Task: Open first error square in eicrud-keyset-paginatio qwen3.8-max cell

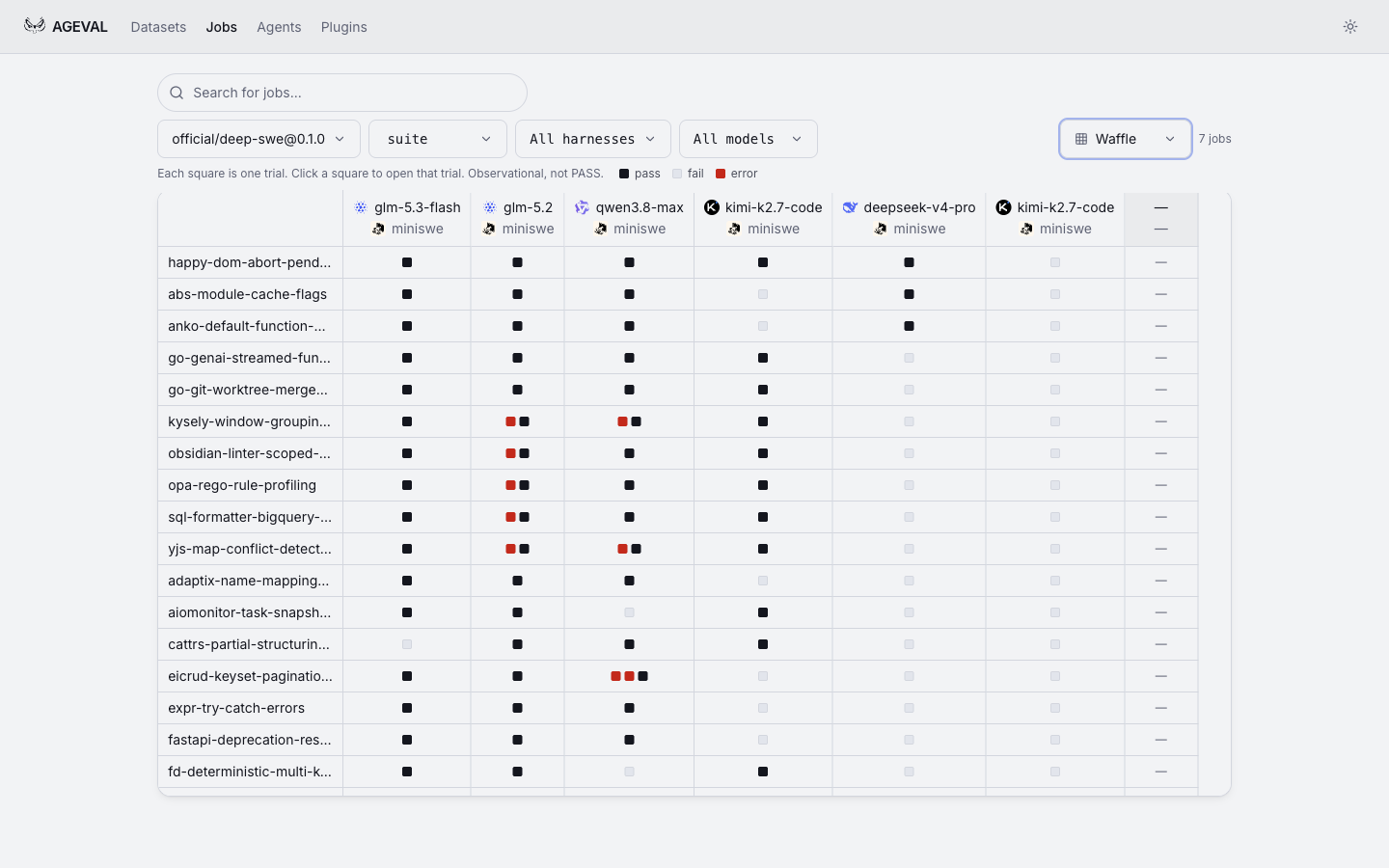Action: [x=616, y=676]
